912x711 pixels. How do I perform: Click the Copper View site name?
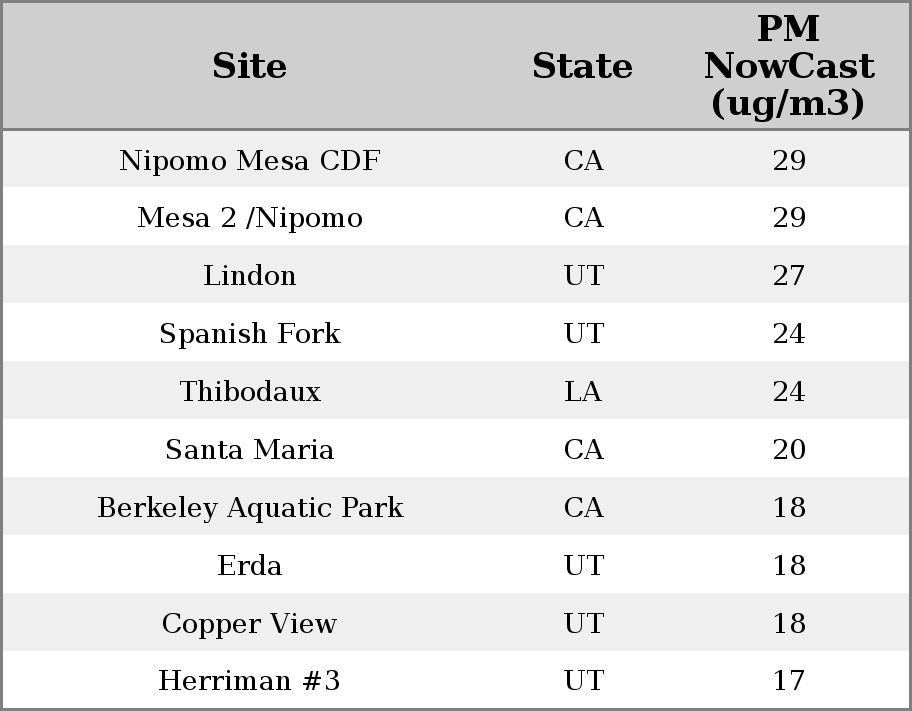pos(249,624)
